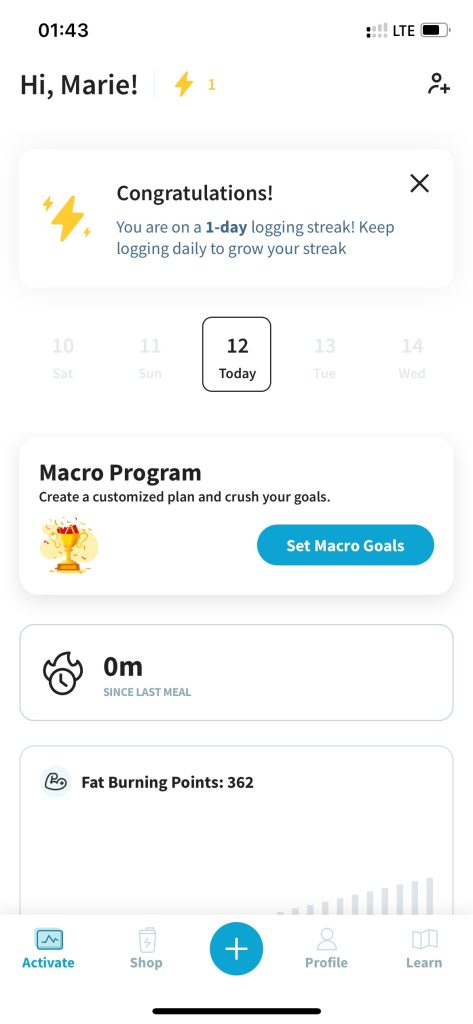This screenshot has height=1024, width=473.
Task: Open the Learn tab
Action: click(x=424, y=948)
